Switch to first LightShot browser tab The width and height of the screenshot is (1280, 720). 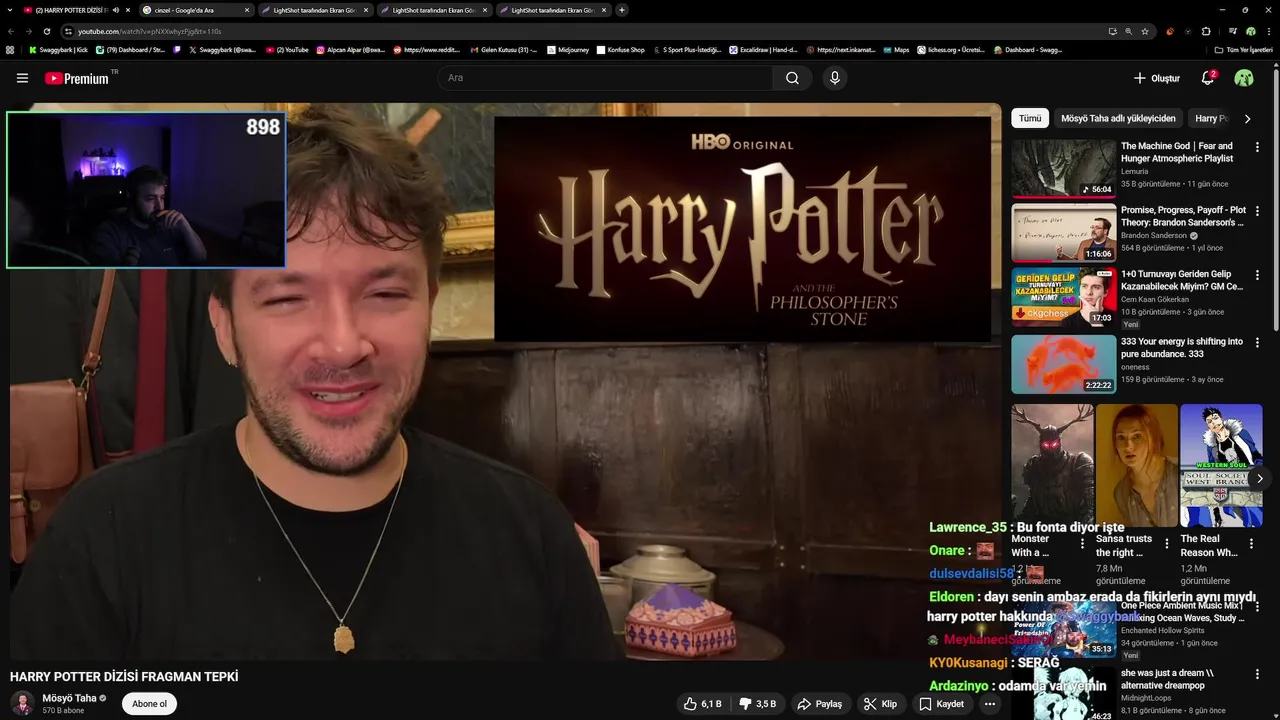pos(314,10)
